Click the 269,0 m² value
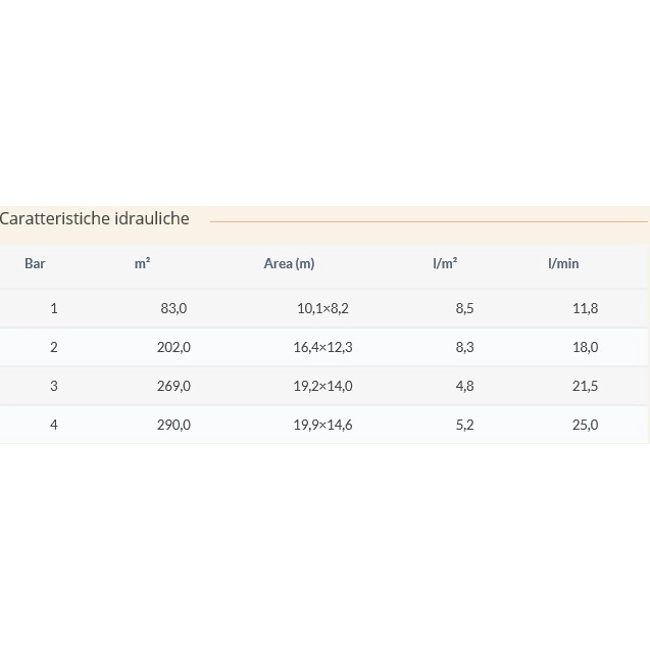 (174, 386)
